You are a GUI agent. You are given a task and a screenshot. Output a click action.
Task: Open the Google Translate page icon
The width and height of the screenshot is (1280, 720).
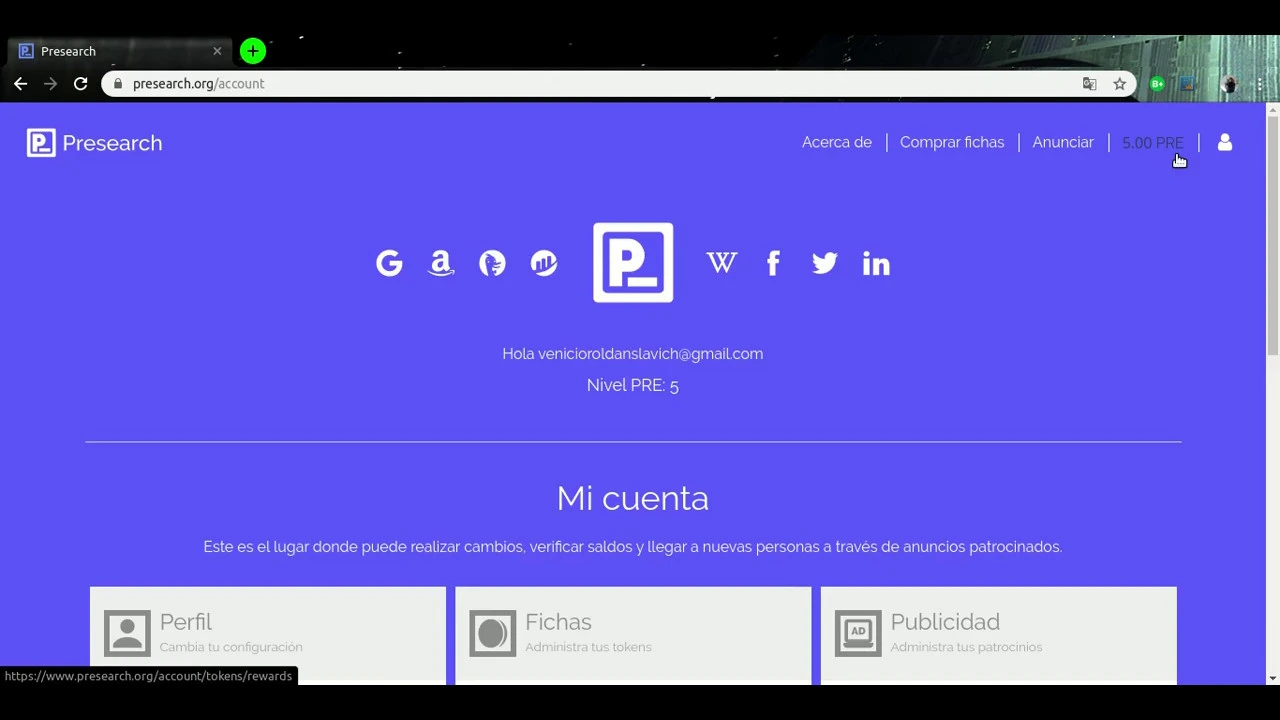1090,84
